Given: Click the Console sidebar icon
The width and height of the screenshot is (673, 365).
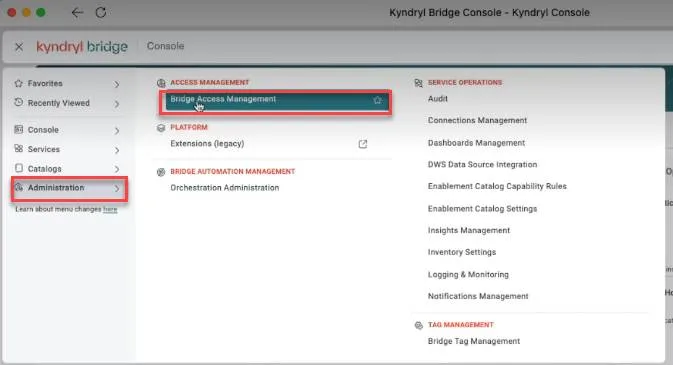Looking at the screenshot, I should point(18,129).
